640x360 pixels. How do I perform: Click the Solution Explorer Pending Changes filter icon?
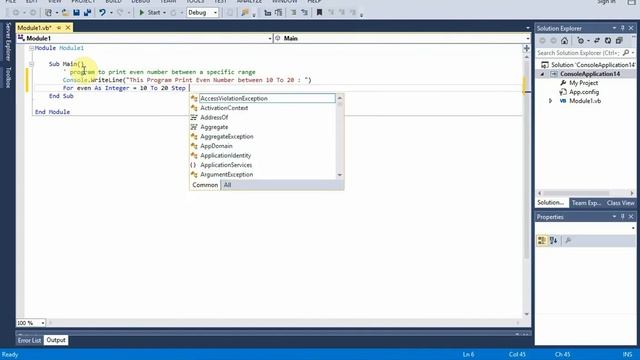pyautogui.click(x=581, y=40)
